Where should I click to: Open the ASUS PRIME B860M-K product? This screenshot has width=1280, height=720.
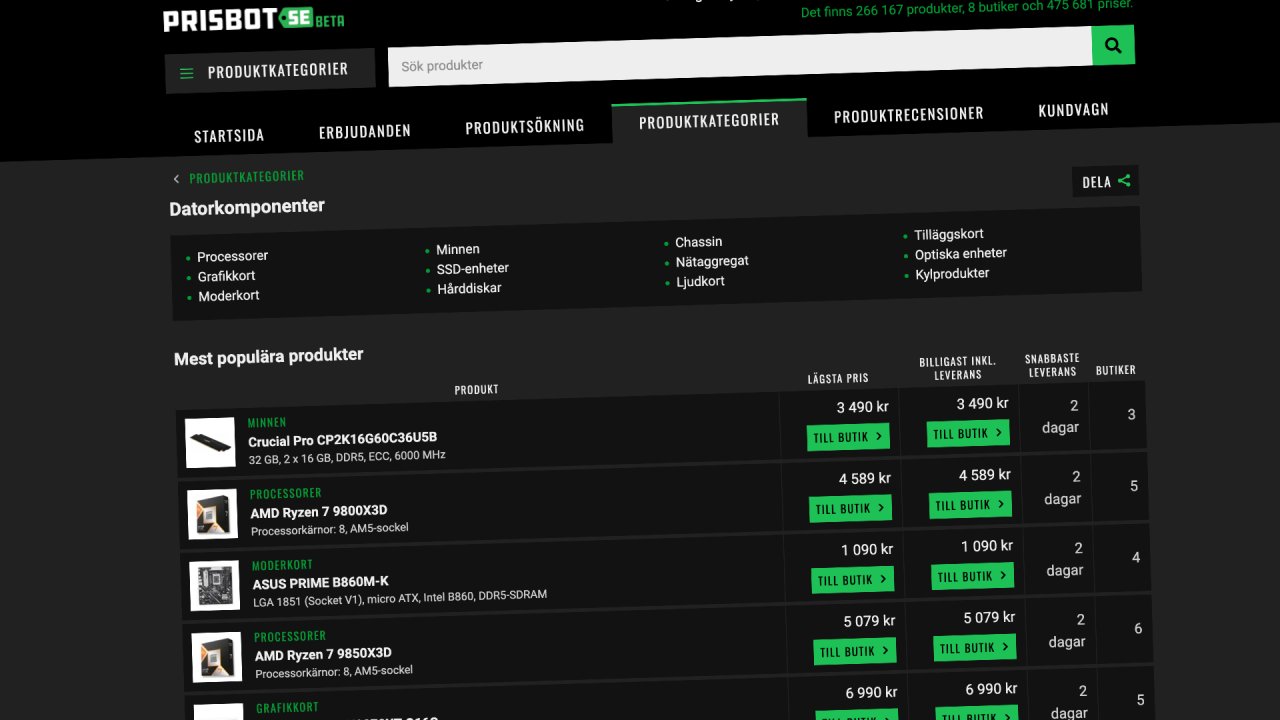click(x=321, y=583)
